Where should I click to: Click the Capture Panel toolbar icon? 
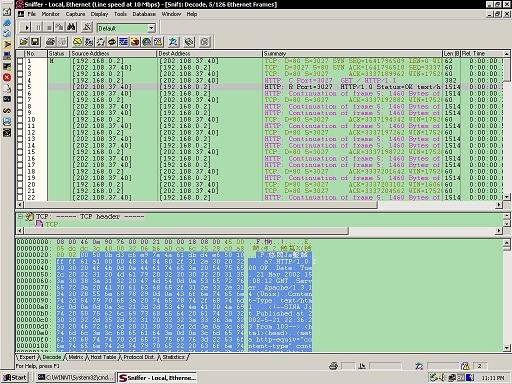pyautogui.click(x=173, y=42)
